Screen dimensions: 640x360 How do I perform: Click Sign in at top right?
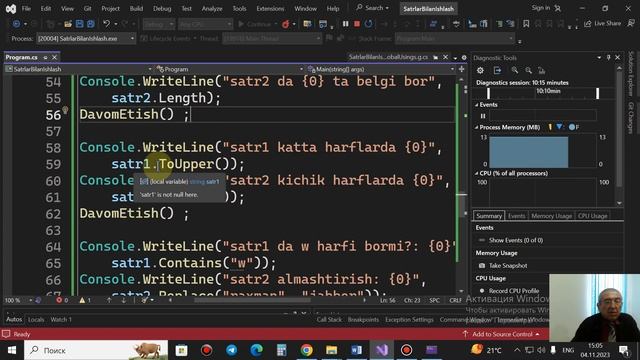point(546,8)
